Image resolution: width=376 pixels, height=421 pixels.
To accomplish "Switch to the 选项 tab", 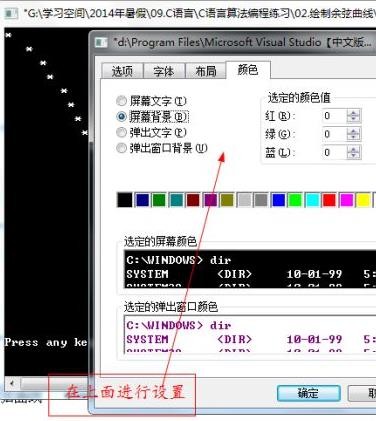I will pyautogui.click(x=122, y=71).
